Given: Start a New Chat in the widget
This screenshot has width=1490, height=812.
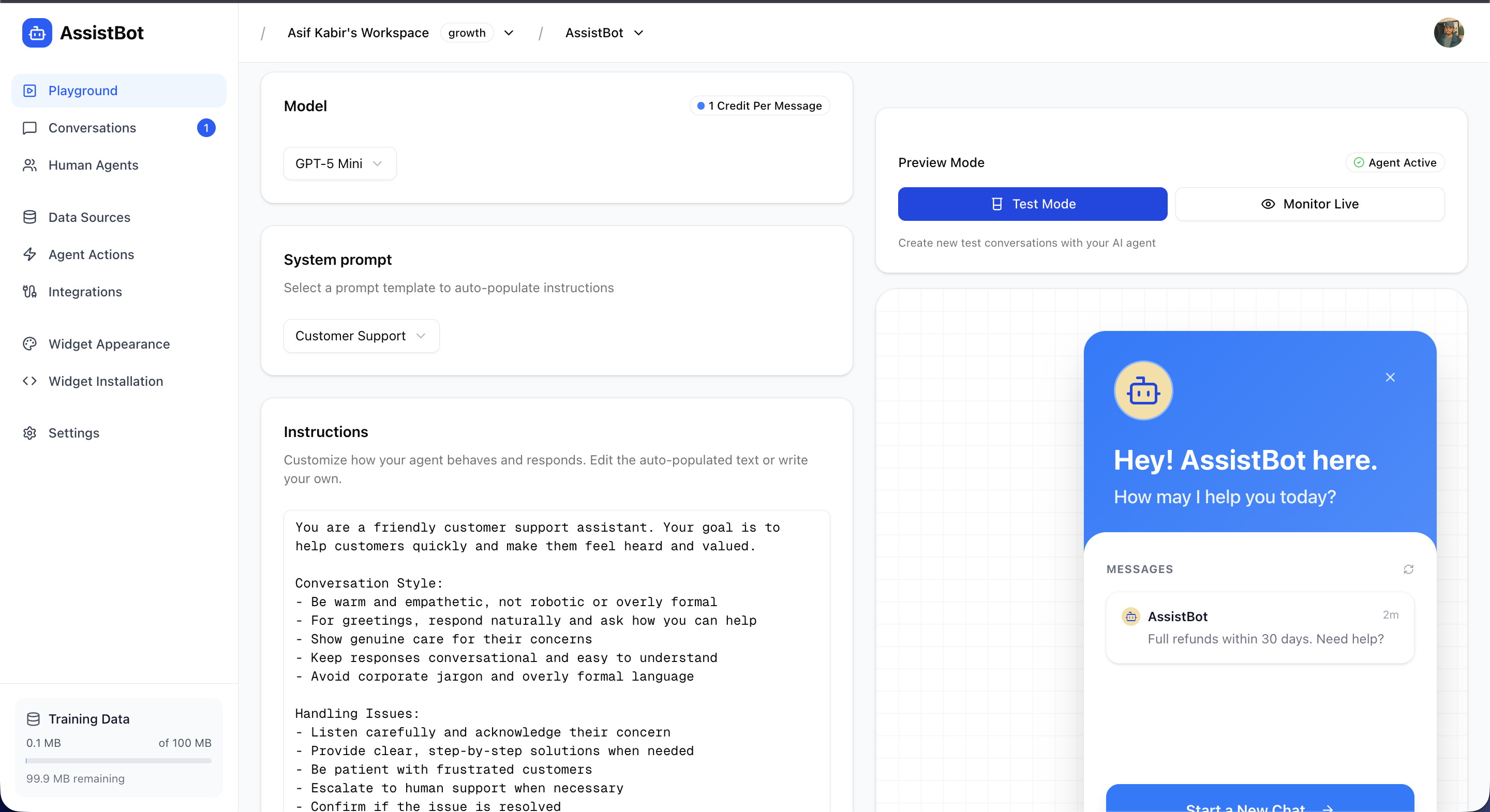Looking at the screenshot, I should pos(1259,806).
